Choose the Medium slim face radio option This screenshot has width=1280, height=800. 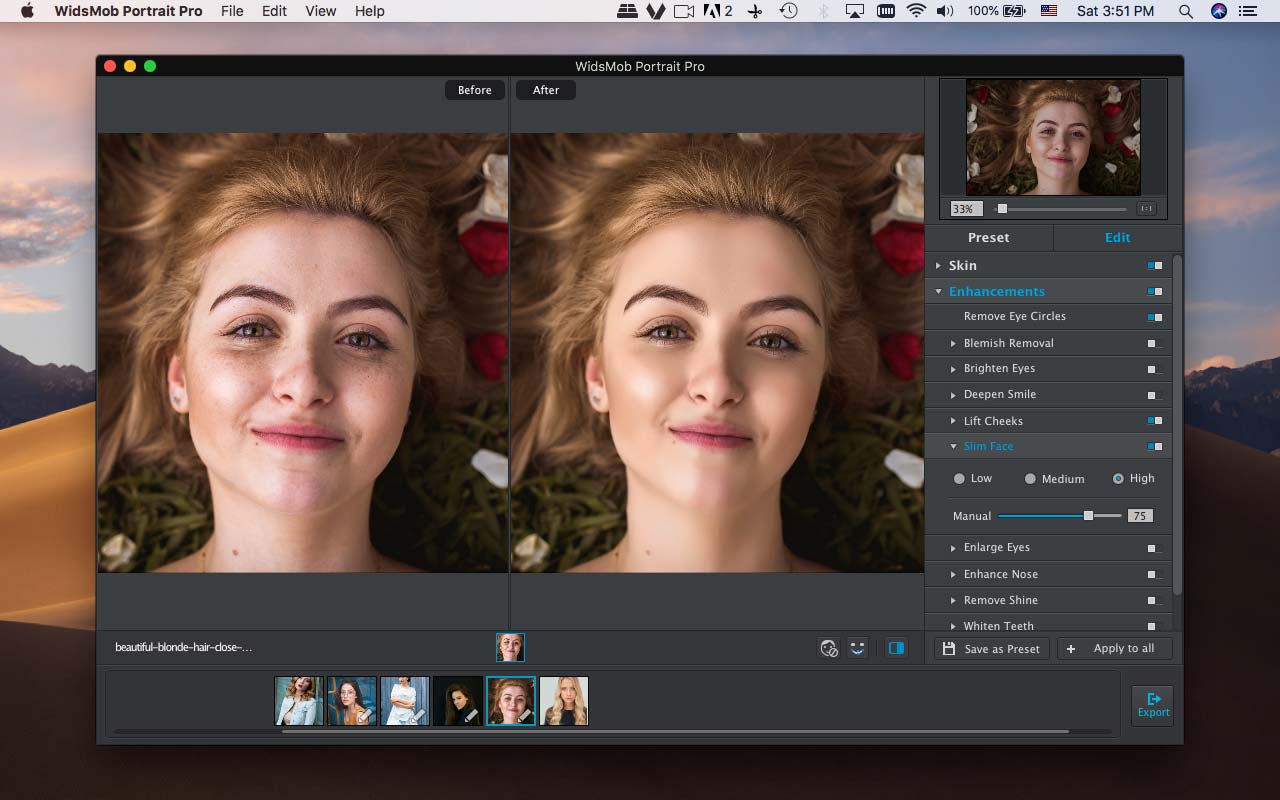click(x=1030, y=479)
